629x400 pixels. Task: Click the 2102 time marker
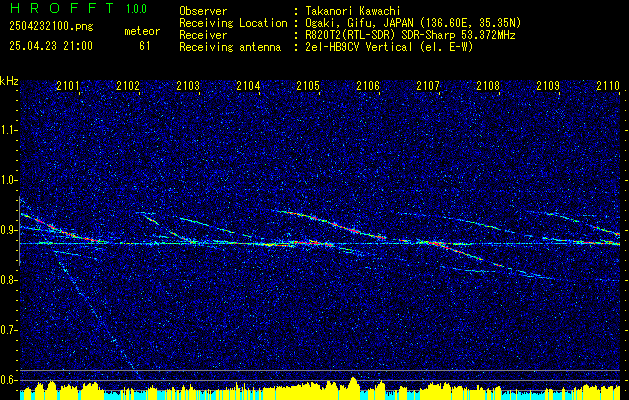click(128, 86)
